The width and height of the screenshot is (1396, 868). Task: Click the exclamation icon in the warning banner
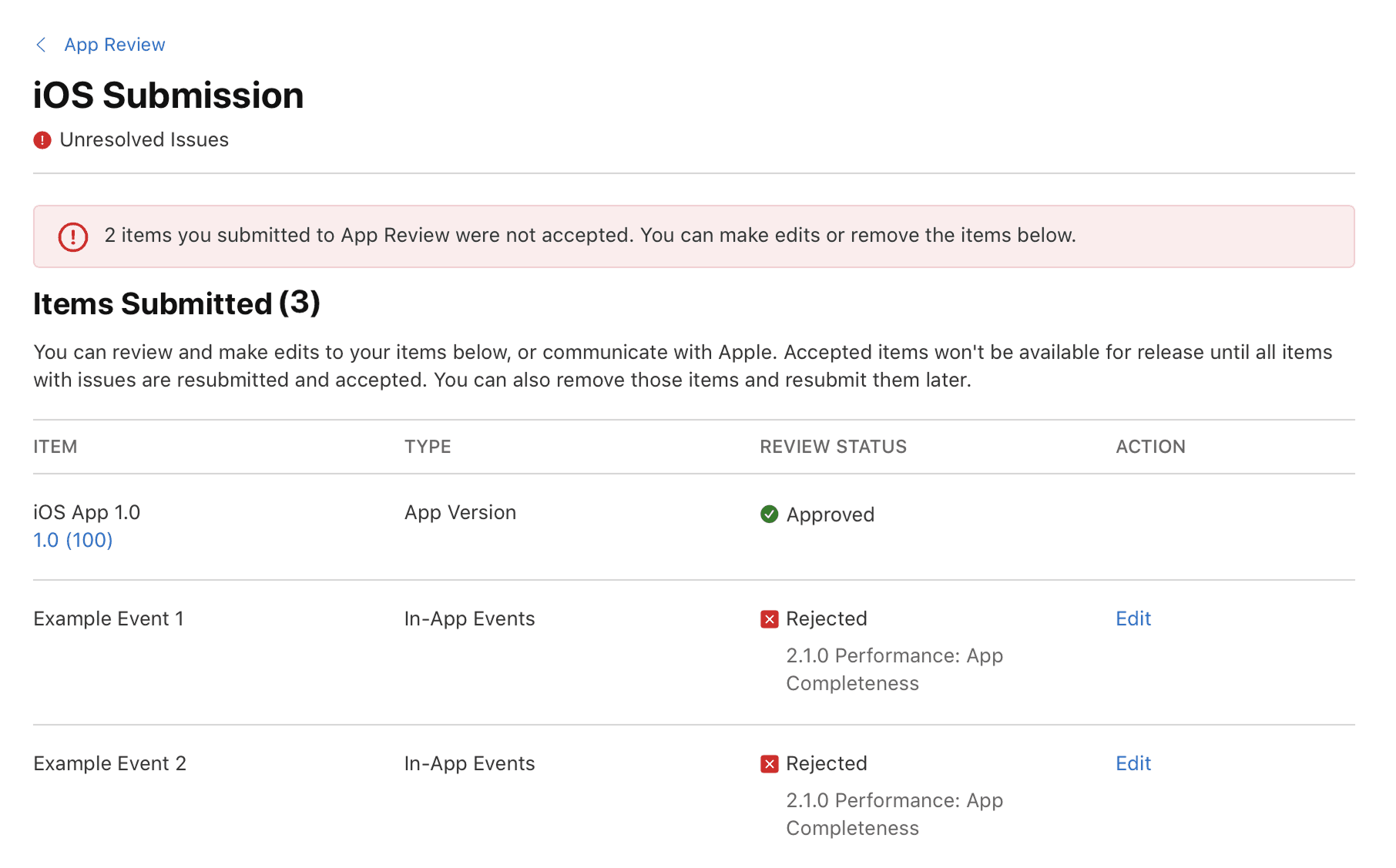[x=73, y=236]
